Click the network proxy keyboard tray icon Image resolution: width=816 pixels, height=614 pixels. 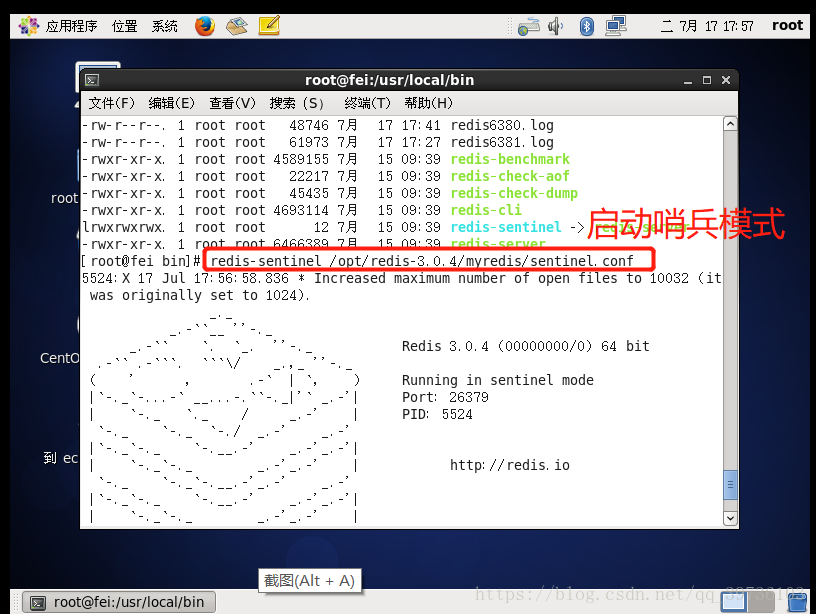(x=528, y=27)
